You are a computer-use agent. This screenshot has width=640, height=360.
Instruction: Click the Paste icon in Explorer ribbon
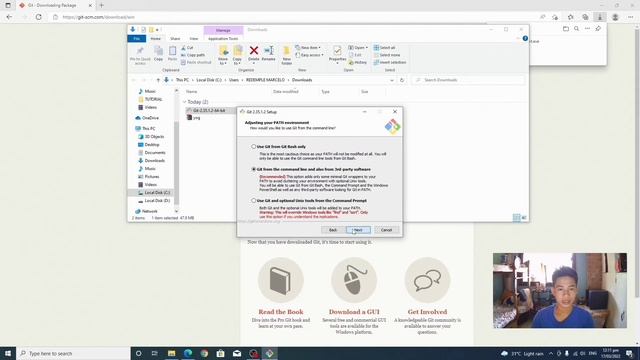click(173, 53)
